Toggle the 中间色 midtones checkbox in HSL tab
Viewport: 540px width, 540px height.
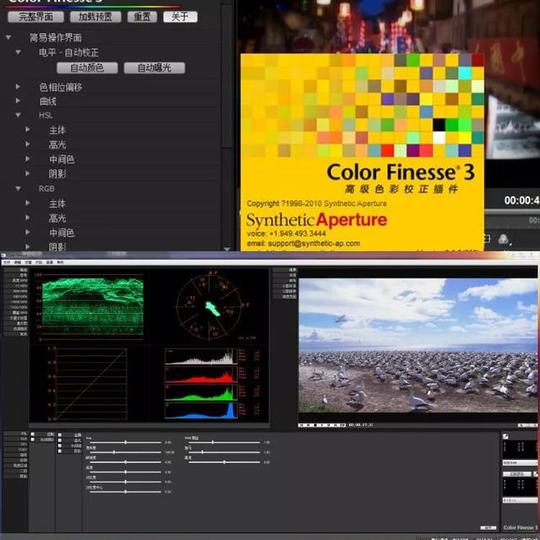60,446
